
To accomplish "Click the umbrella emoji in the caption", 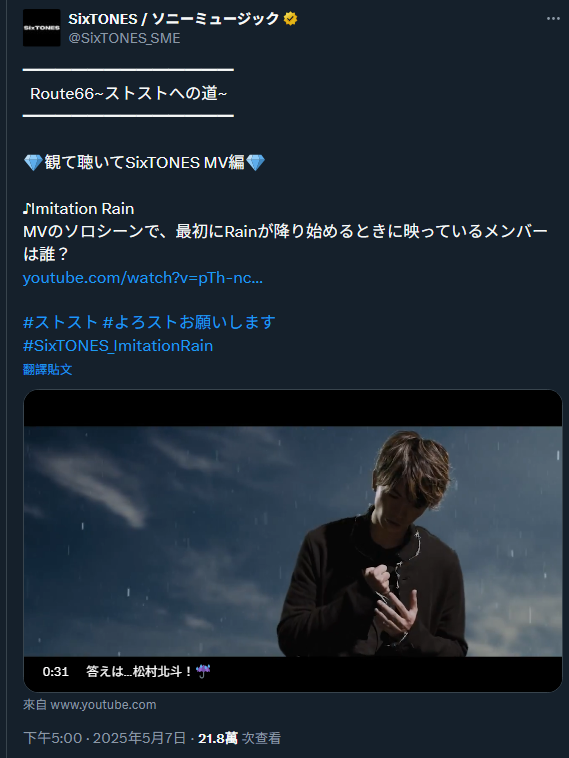I will click(204, 671).
